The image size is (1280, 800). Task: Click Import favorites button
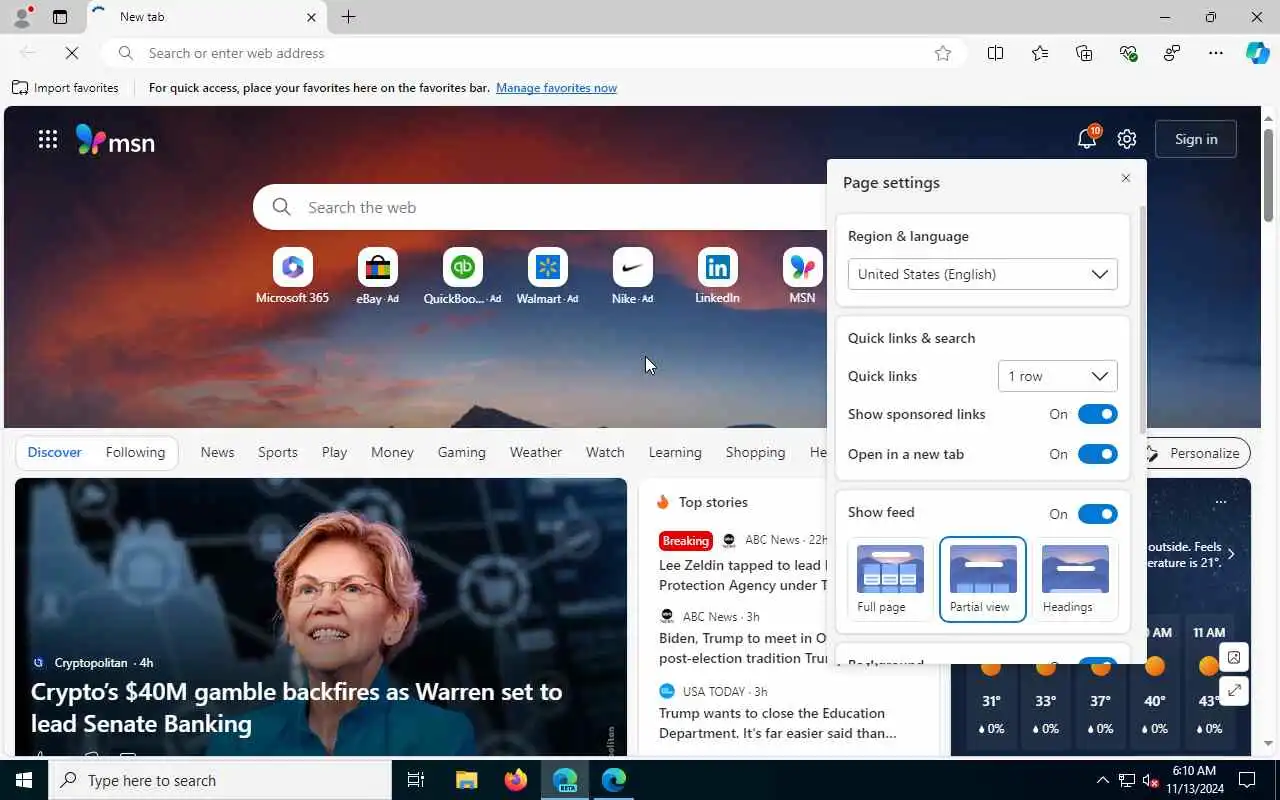[65, 88]
